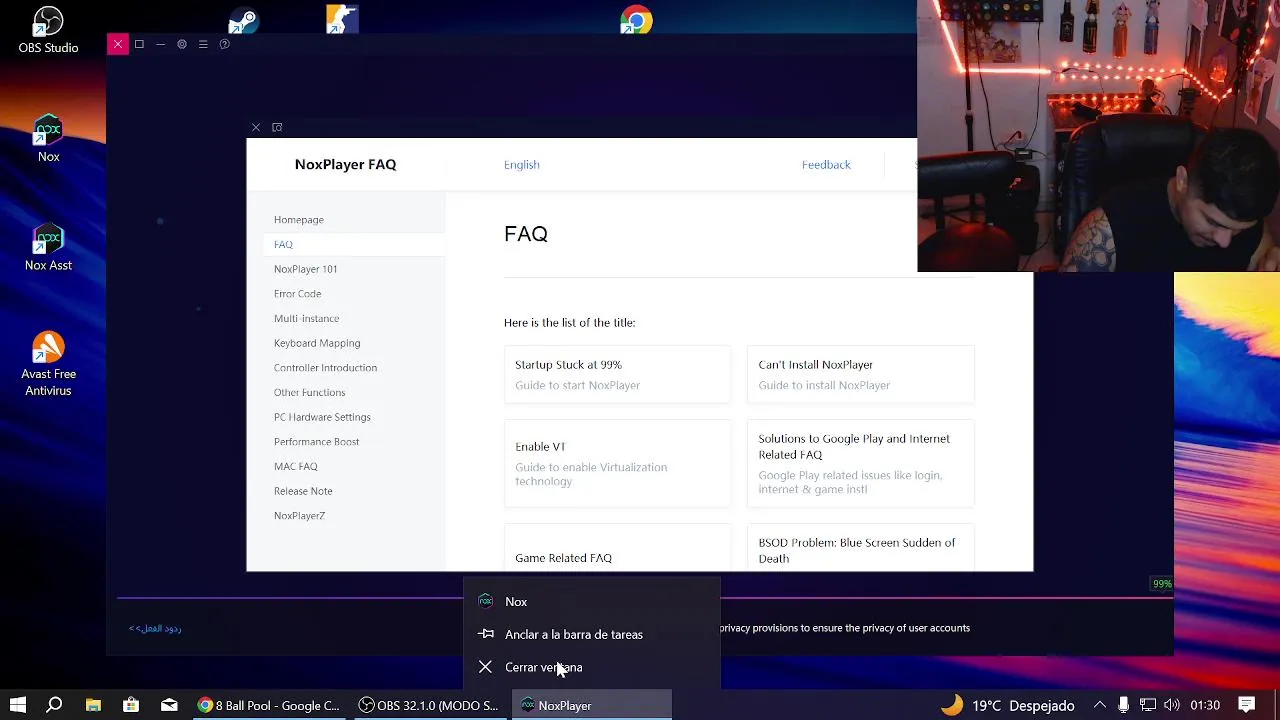Screen dimensions: 1280x720
Task: Go to Homepage in the sidebar
Action: (299, 220)
